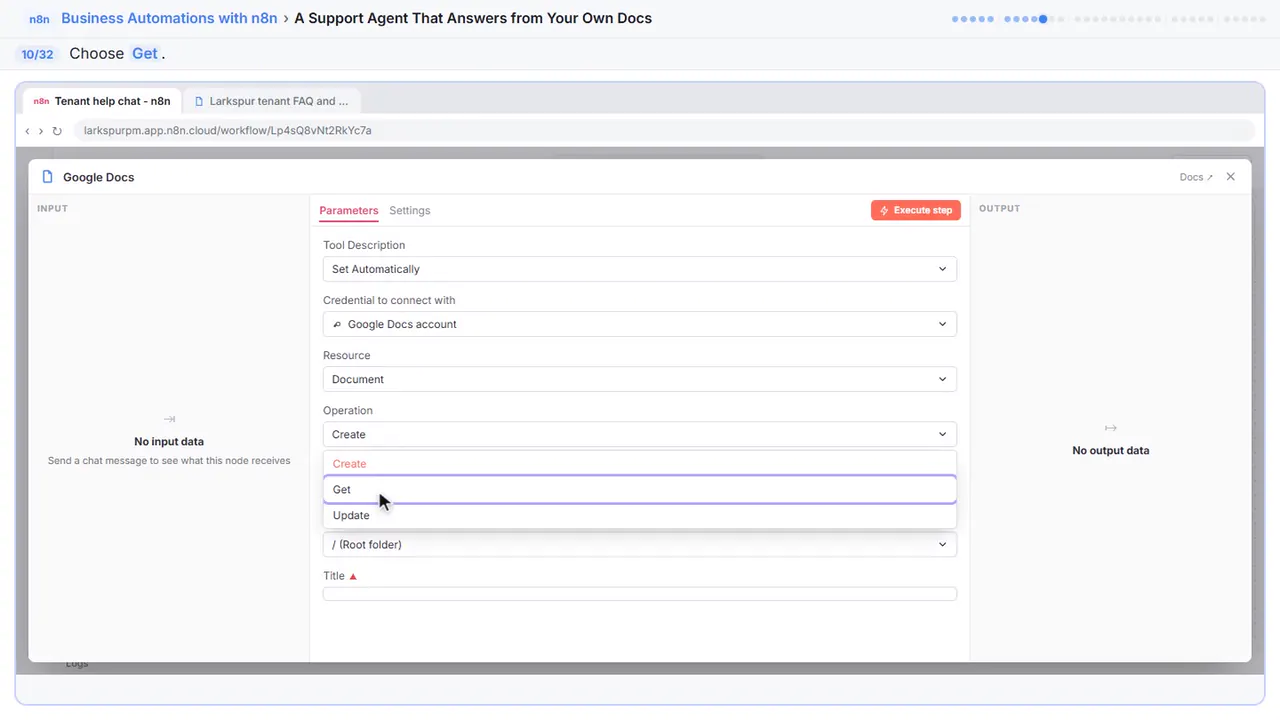Open the Larkspur tenant FAQ browser tab
The width and height of the screenshot is (1280, 720).
point(272,101)
